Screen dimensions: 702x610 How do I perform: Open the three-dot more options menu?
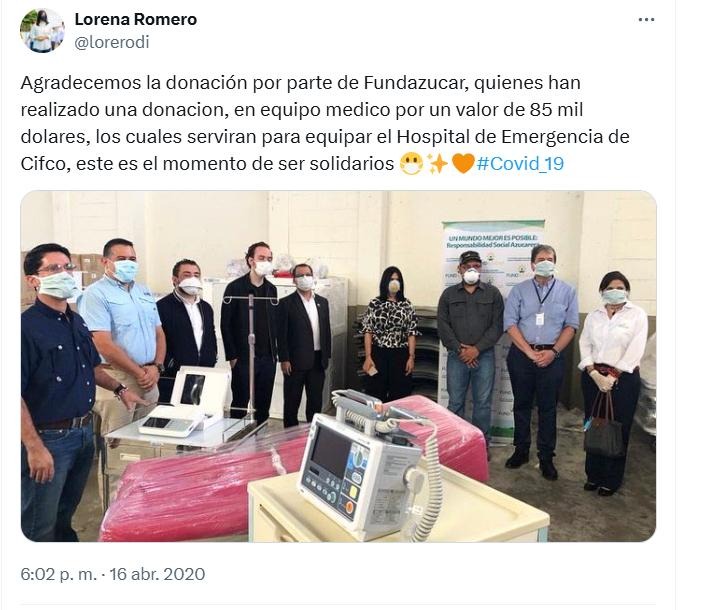point(646,20)
